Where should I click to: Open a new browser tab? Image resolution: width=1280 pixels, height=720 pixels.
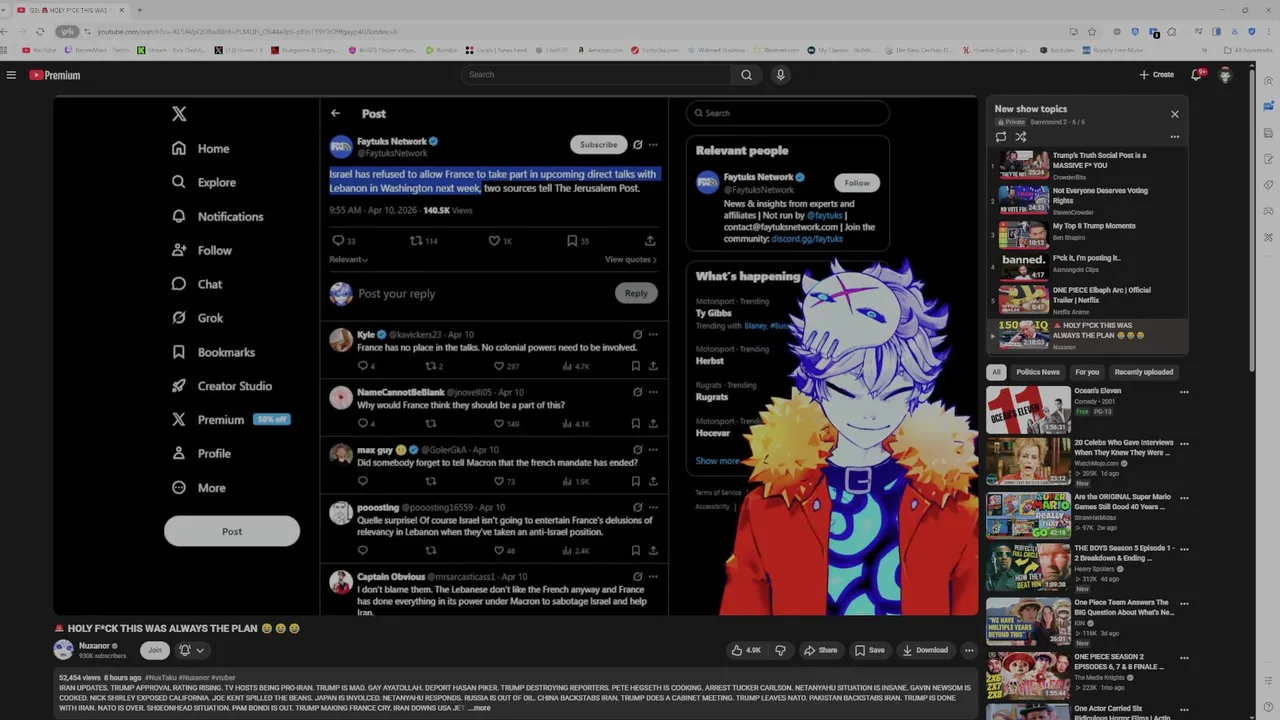[139, 10]
